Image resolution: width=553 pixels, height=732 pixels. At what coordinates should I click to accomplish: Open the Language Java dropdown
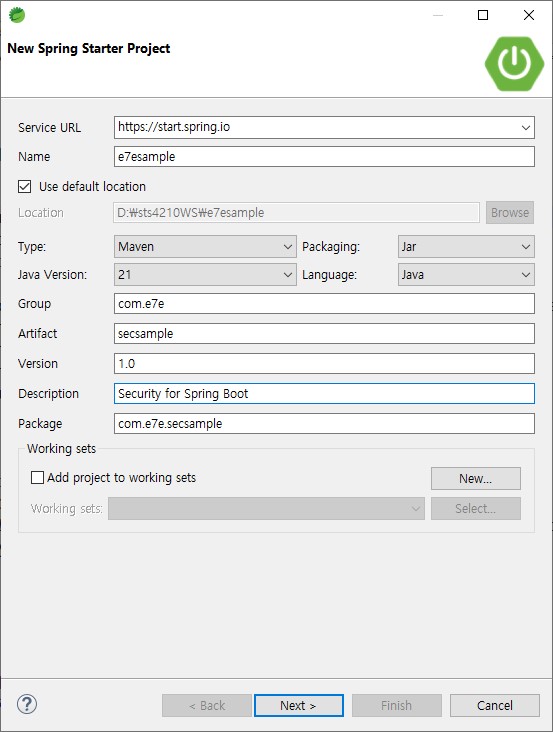pos(466,274)
